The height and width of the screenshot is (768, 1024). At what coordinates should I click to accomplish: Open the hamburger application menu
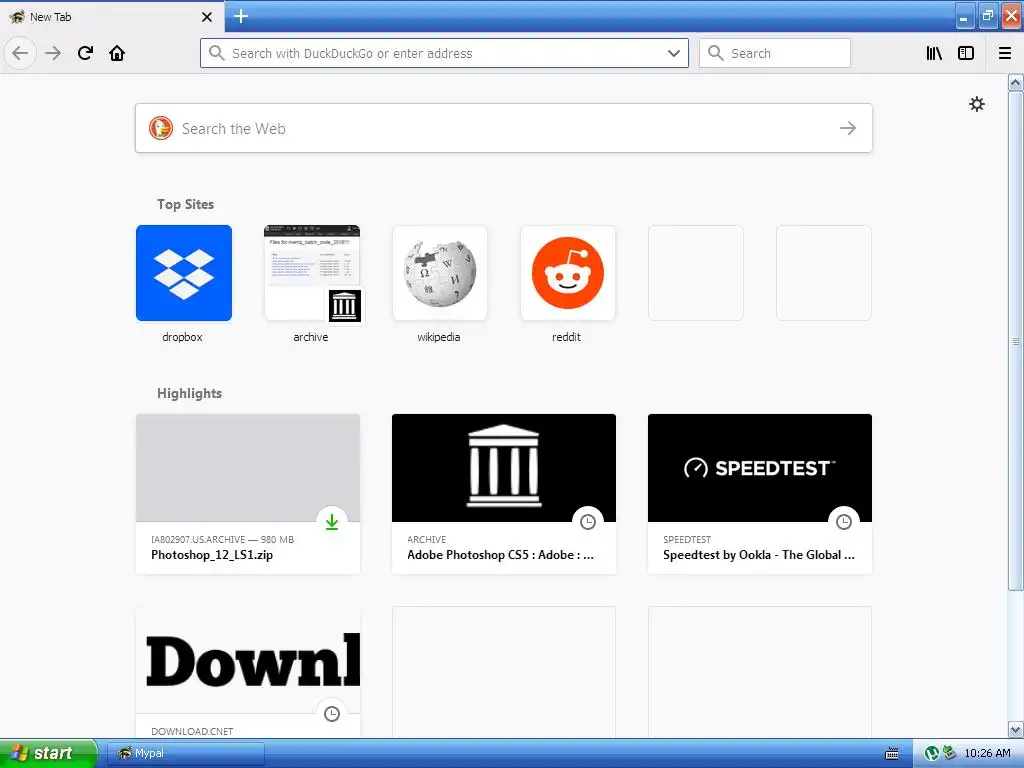pyautogui.click(x=1005, y=53)
